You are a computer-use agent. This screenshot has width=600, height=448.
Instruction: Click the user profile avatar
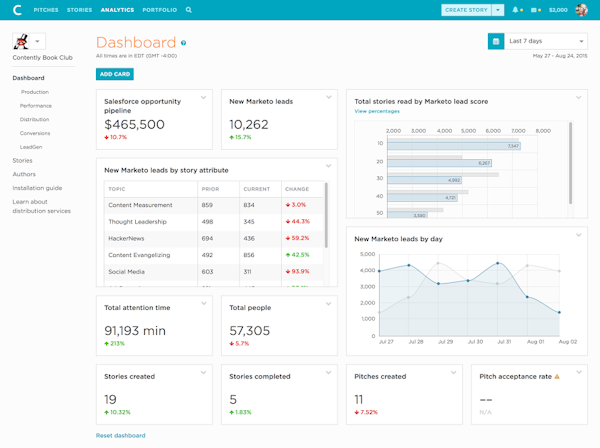pyautogui.click(x=583, y=10)
